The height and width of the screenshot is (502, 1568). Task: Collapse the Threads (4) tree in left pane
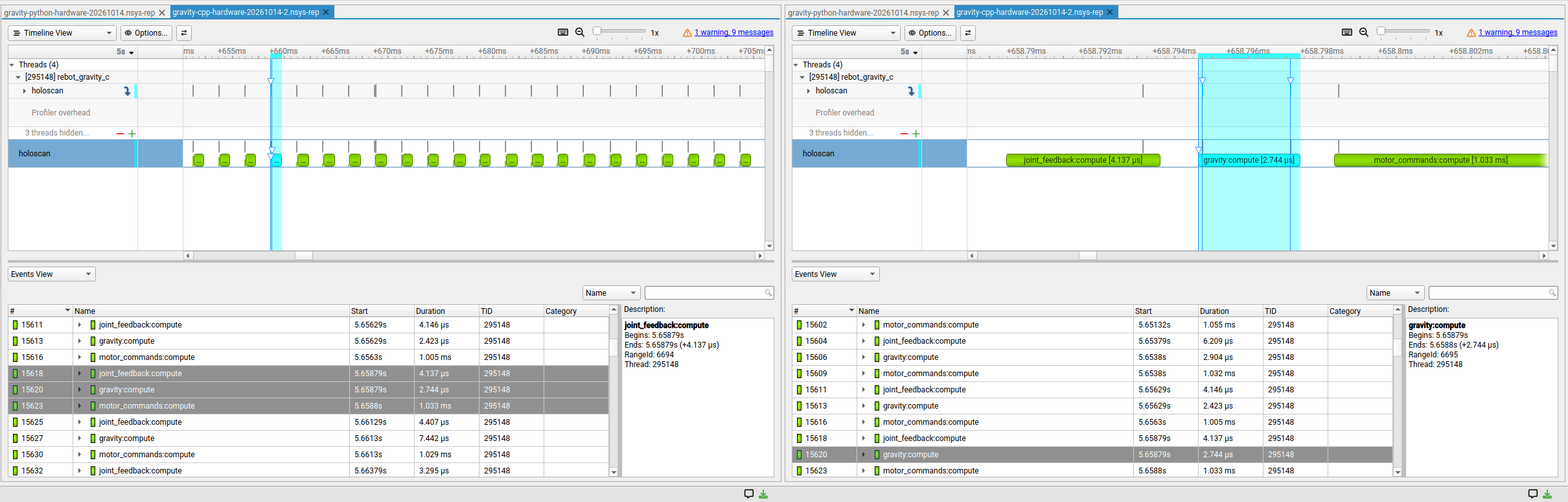pyautogui.click(x=12, y=65)
